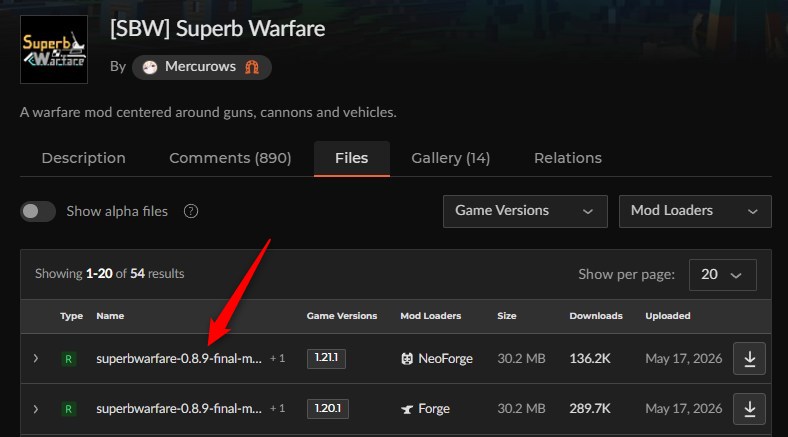Click the 1.21.1 game version tag

click(x=326, y=359)
